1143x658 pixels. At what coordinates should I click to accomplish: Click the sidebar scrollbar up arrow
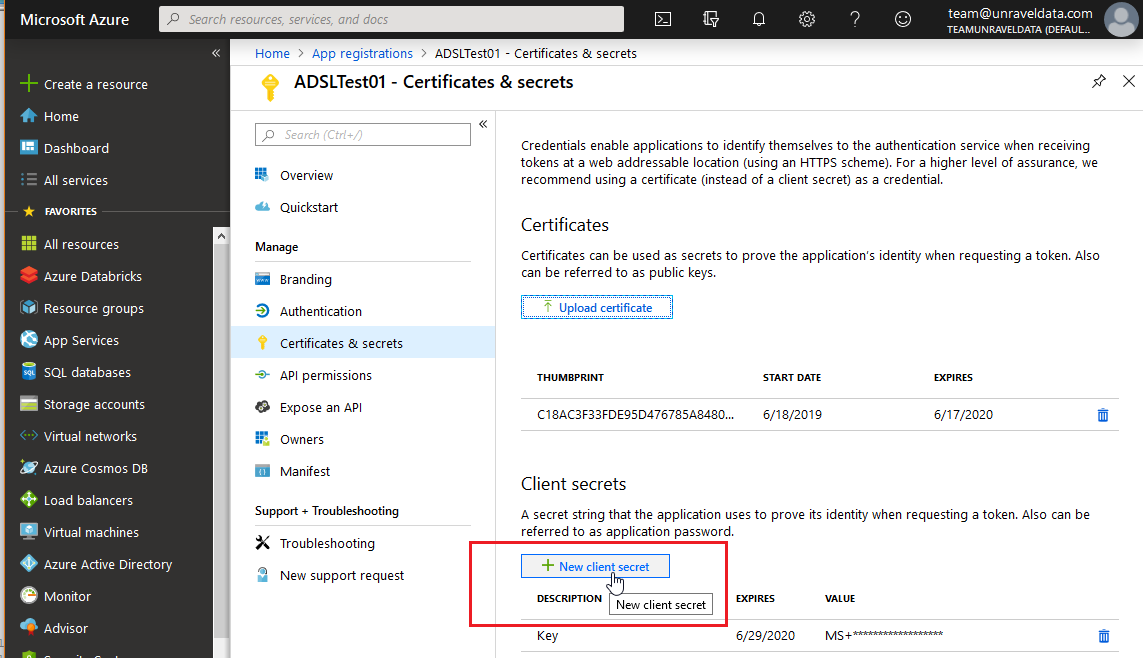click(221, 236)
